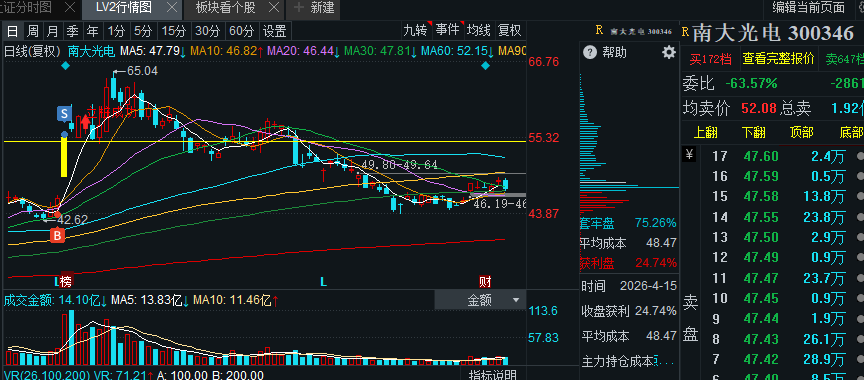Switch to 月 monthly period
This screenshot has width=864, height=380.
click(x=52, y=30)
